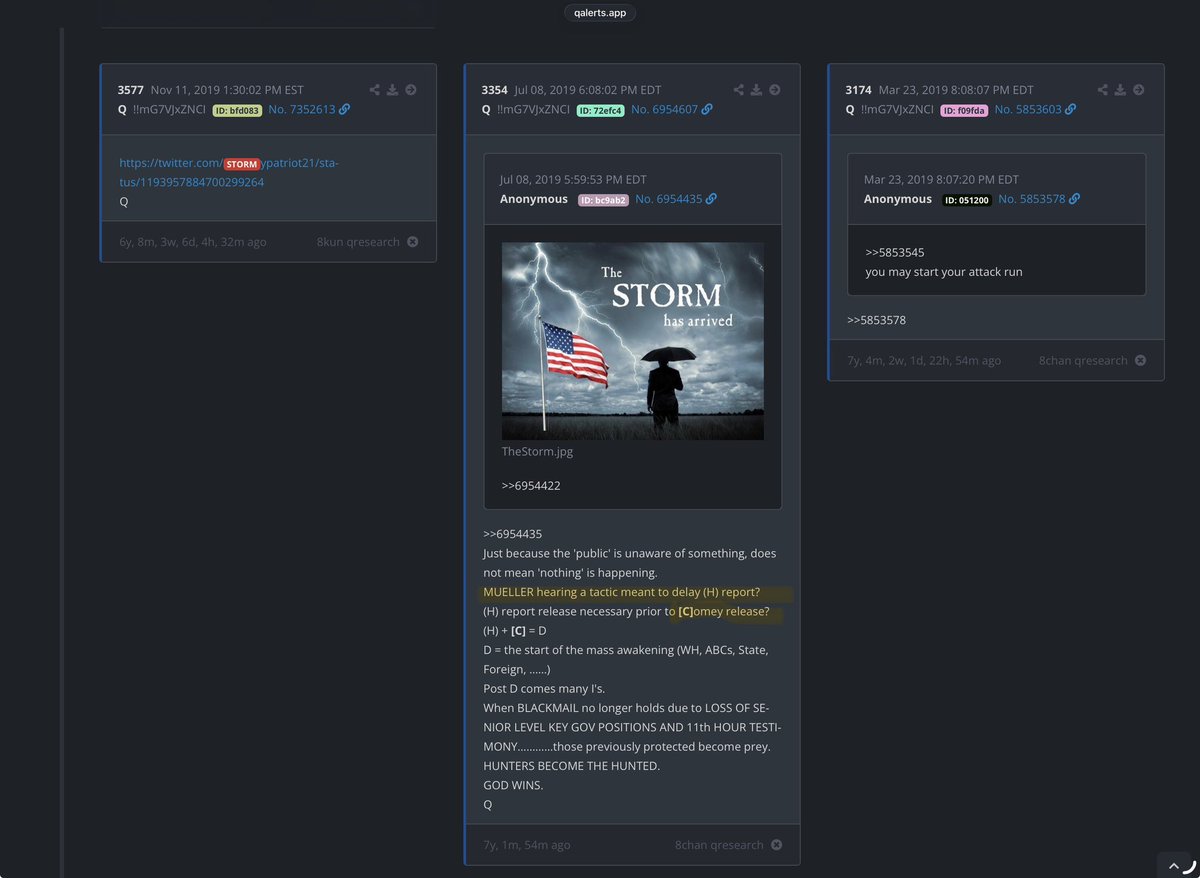This screenshot has height=878, width=1200.
Task: Open the twitter.com status link in post 3577
Action: click(x=228, y=172)
